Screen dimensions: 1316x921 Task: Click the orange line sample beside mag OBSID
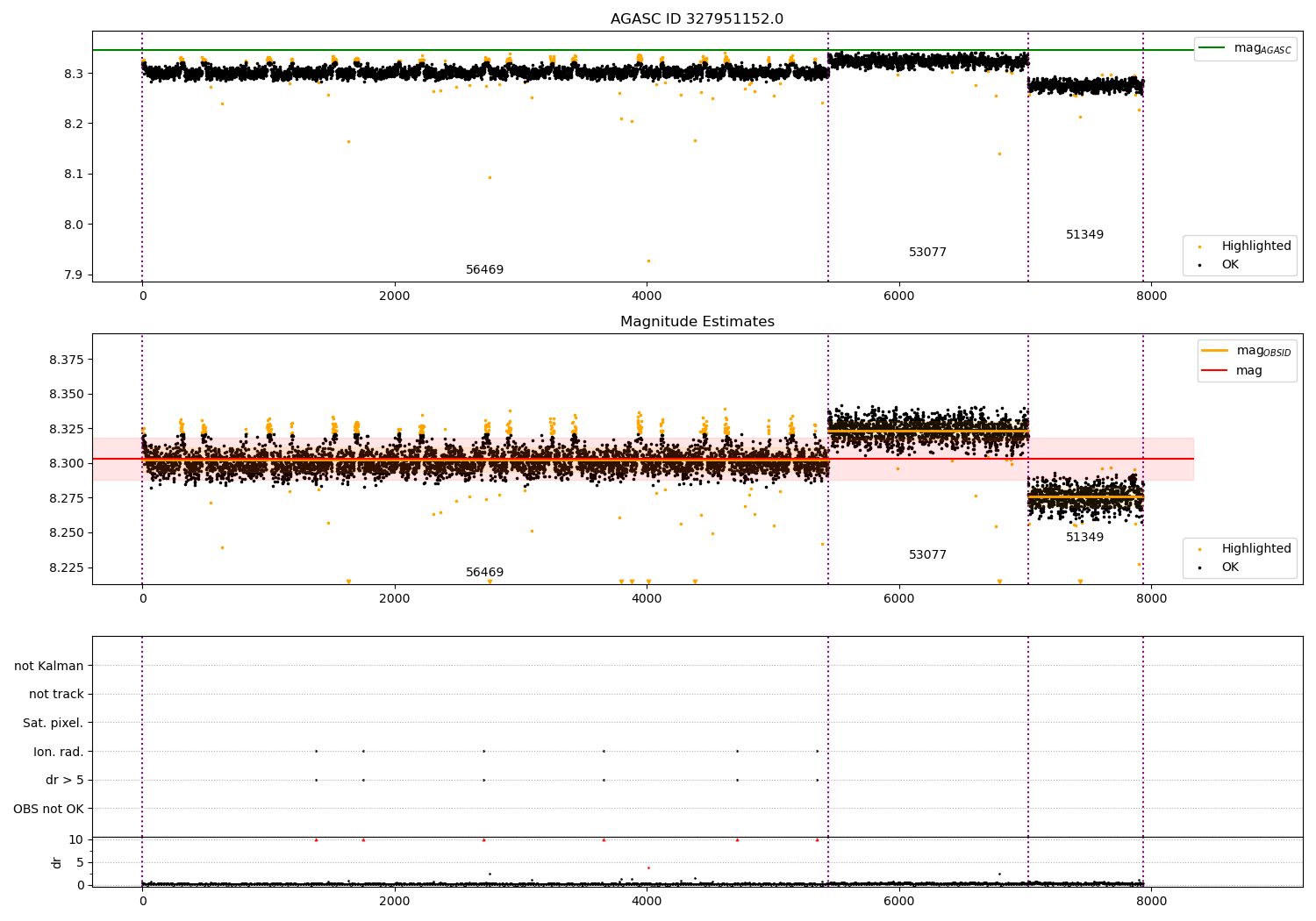pos(1214,351)
